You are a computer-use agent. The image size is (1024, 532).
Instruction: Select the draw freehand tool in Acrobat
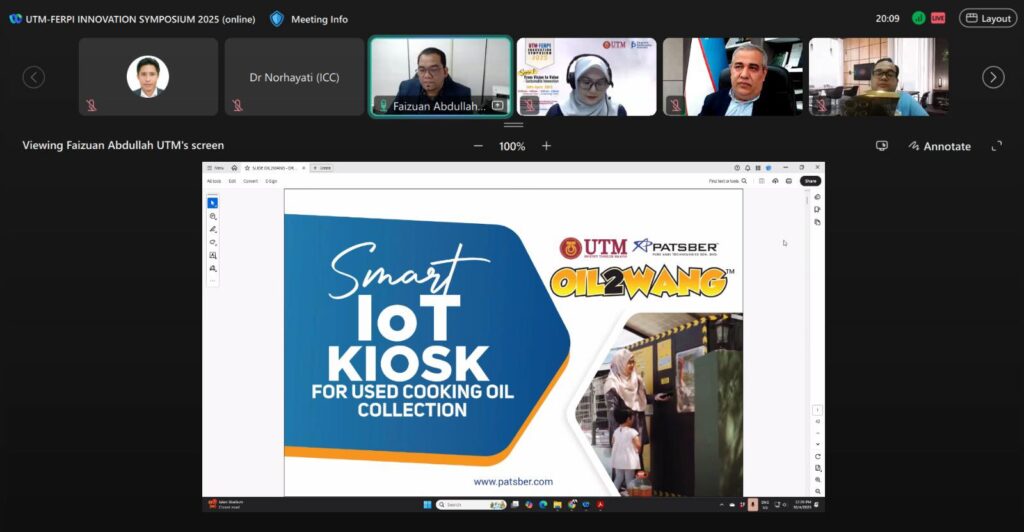[213, 242]
